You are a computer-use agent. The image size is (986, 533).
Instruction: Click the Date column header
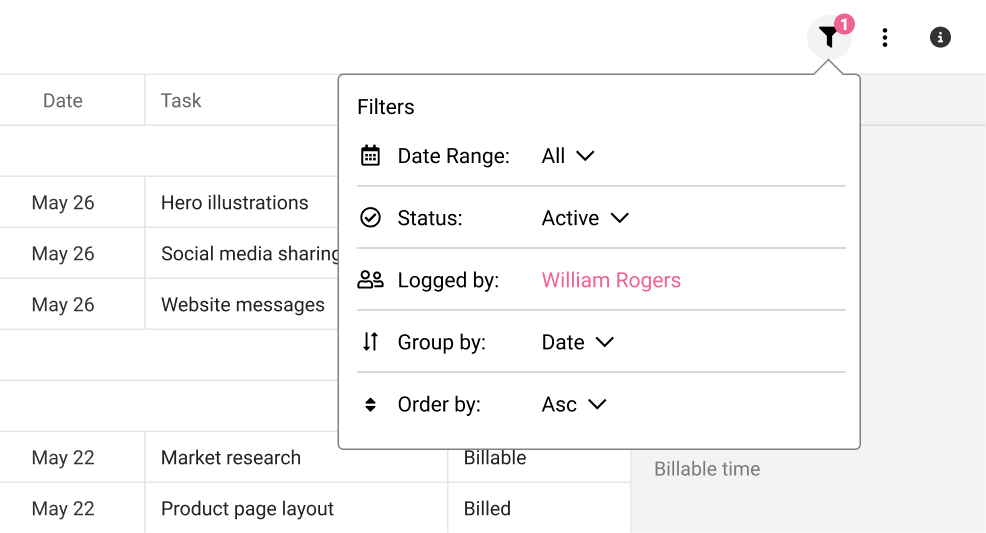pyautogui.click(x=63, y=101)
